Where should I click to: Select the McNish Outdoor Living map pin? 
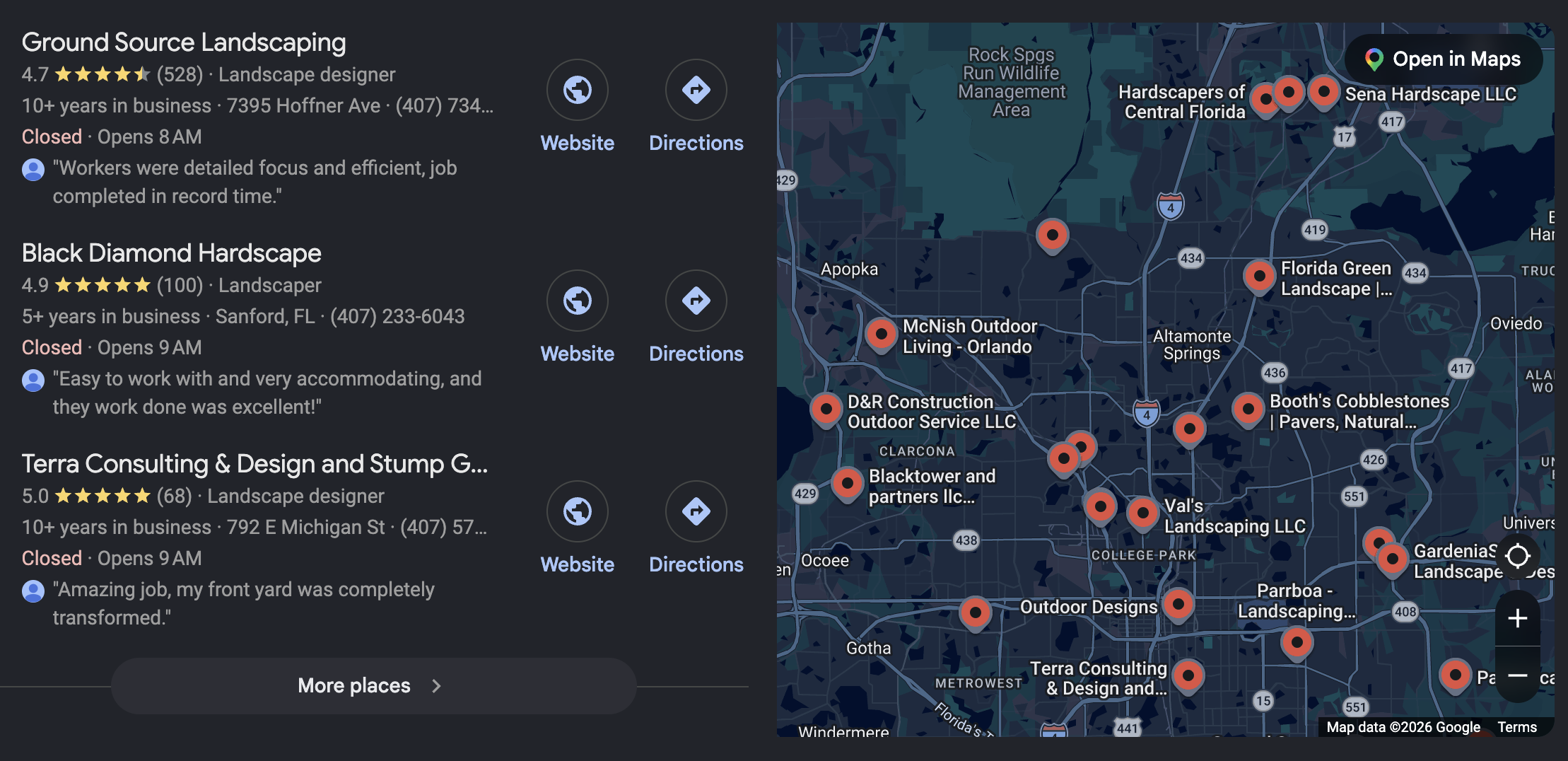coord(881,335)
